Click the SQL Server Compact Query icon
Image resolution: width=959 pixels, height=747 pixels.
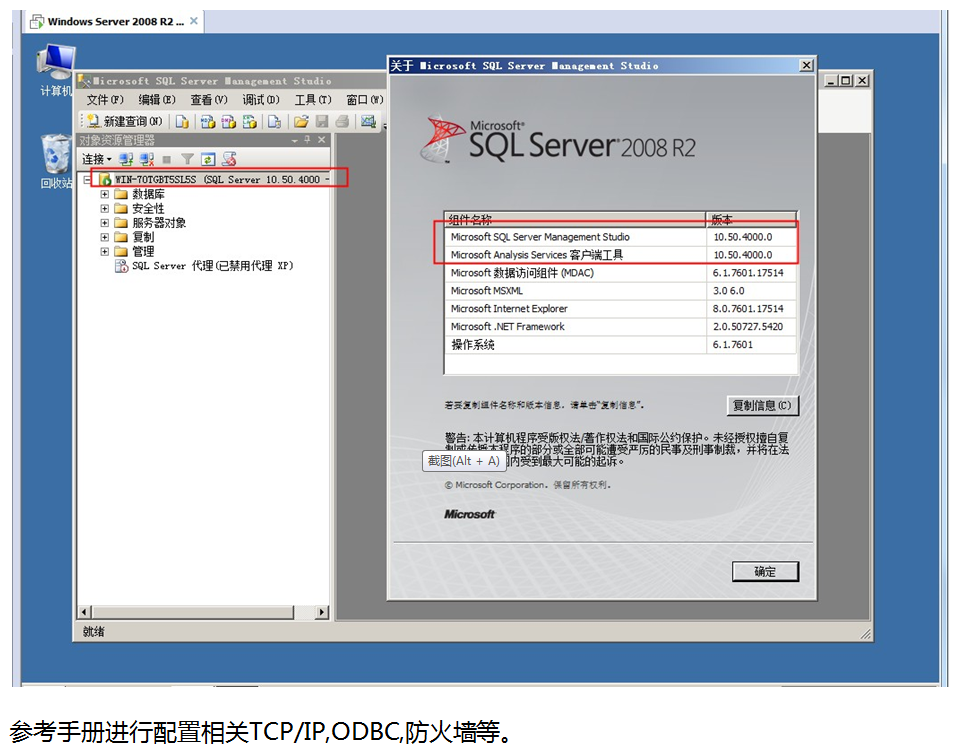tap(275, 121)
